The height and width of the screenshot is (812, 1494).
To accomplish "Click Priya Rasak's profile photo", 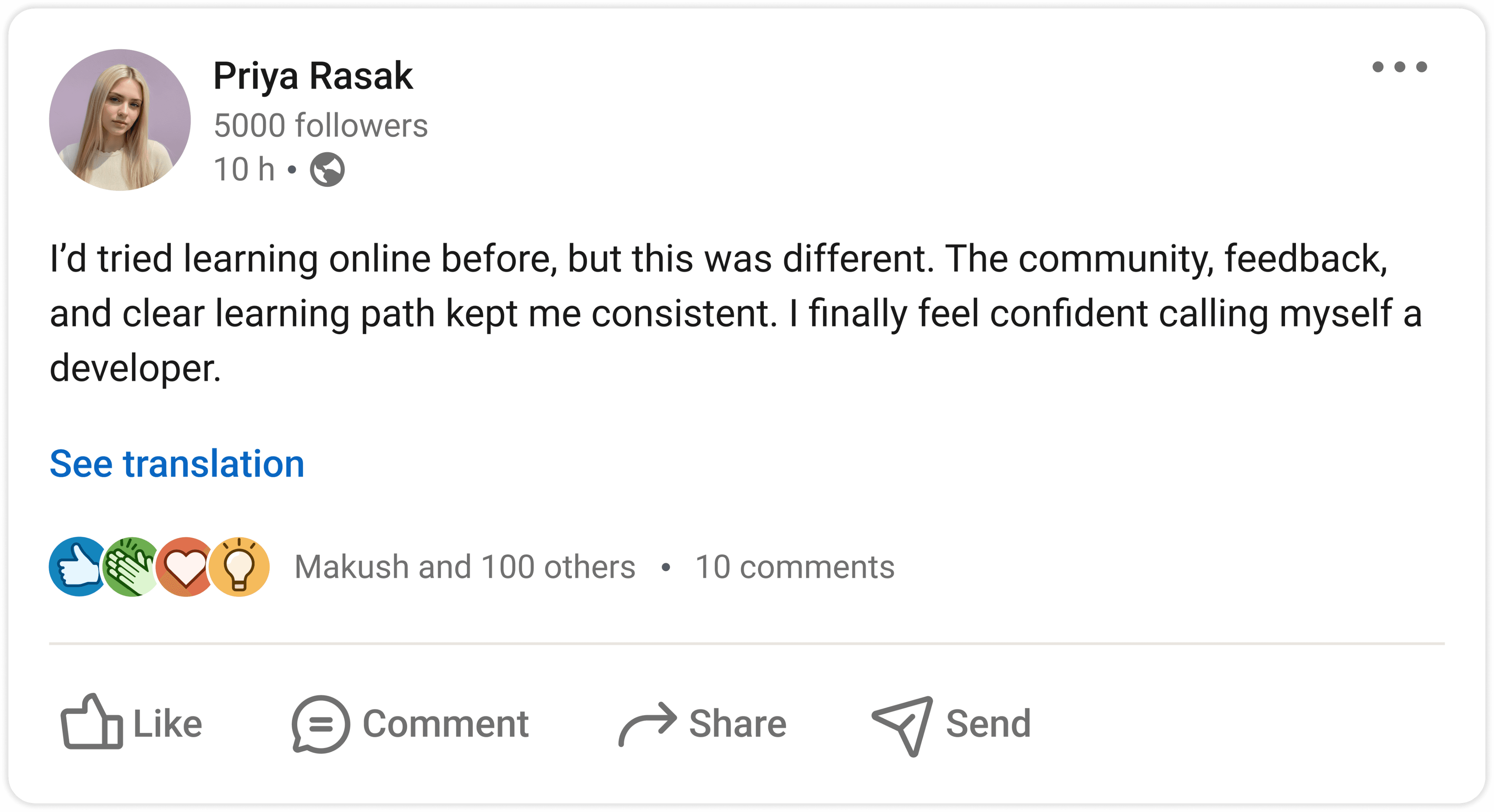I will click(120, 120).
